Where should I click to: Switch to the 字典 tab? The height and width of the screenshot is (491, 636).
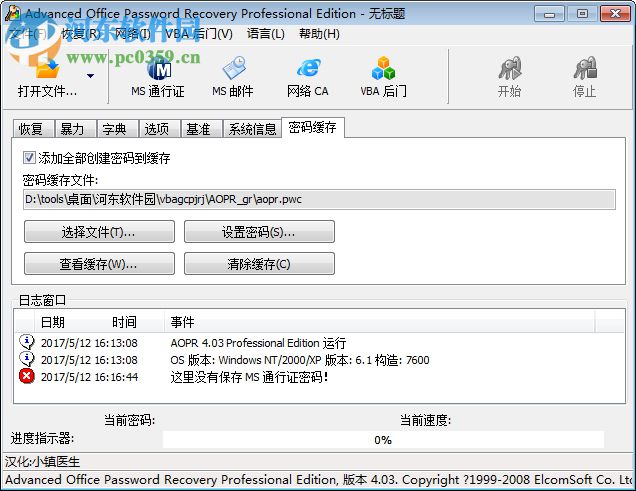pos(117,129)
